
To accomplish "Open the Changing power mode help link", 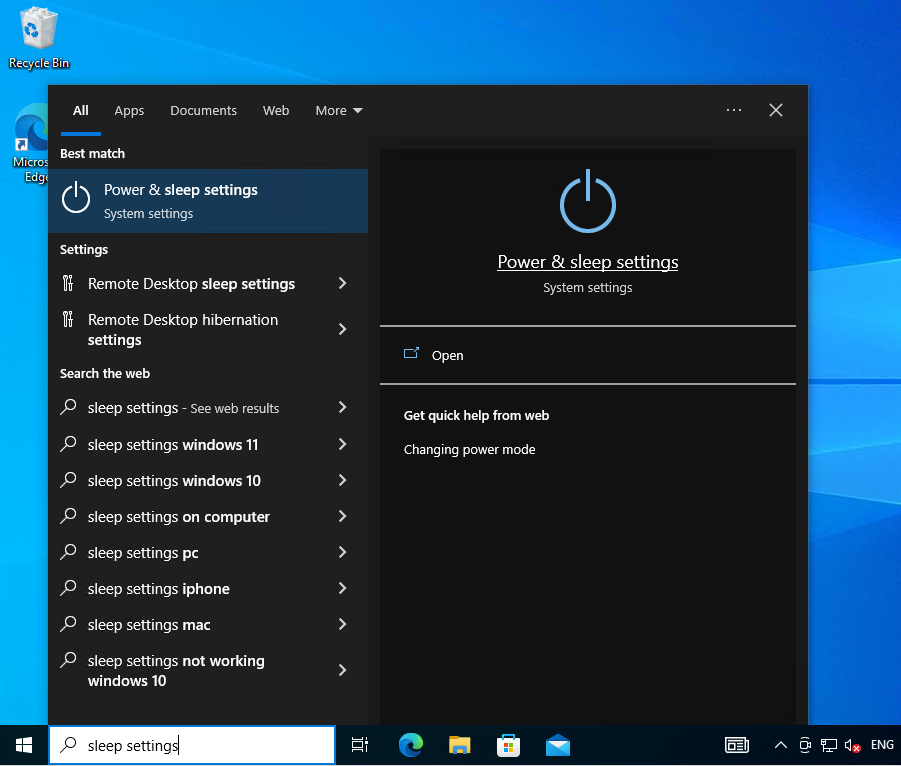I will click(469, 449).
